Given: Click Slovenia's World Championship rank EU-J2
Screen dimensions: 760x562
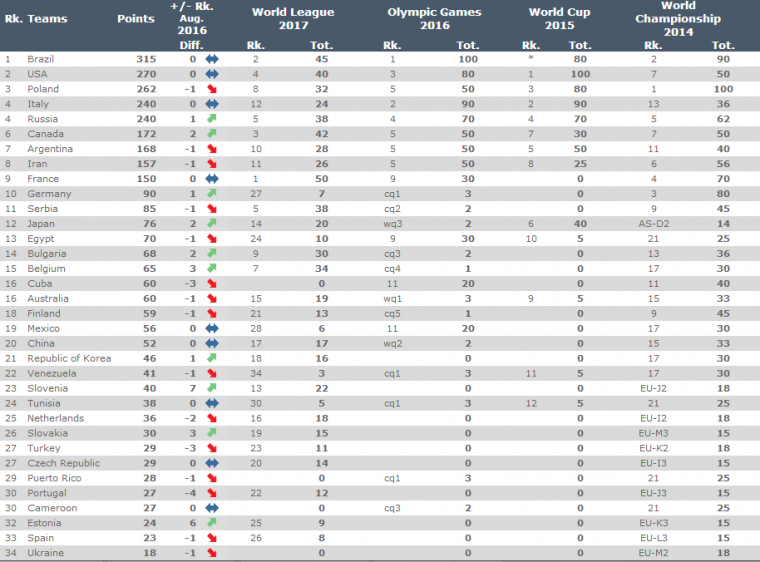Looking at the screenshot, I should click(653, 388).
